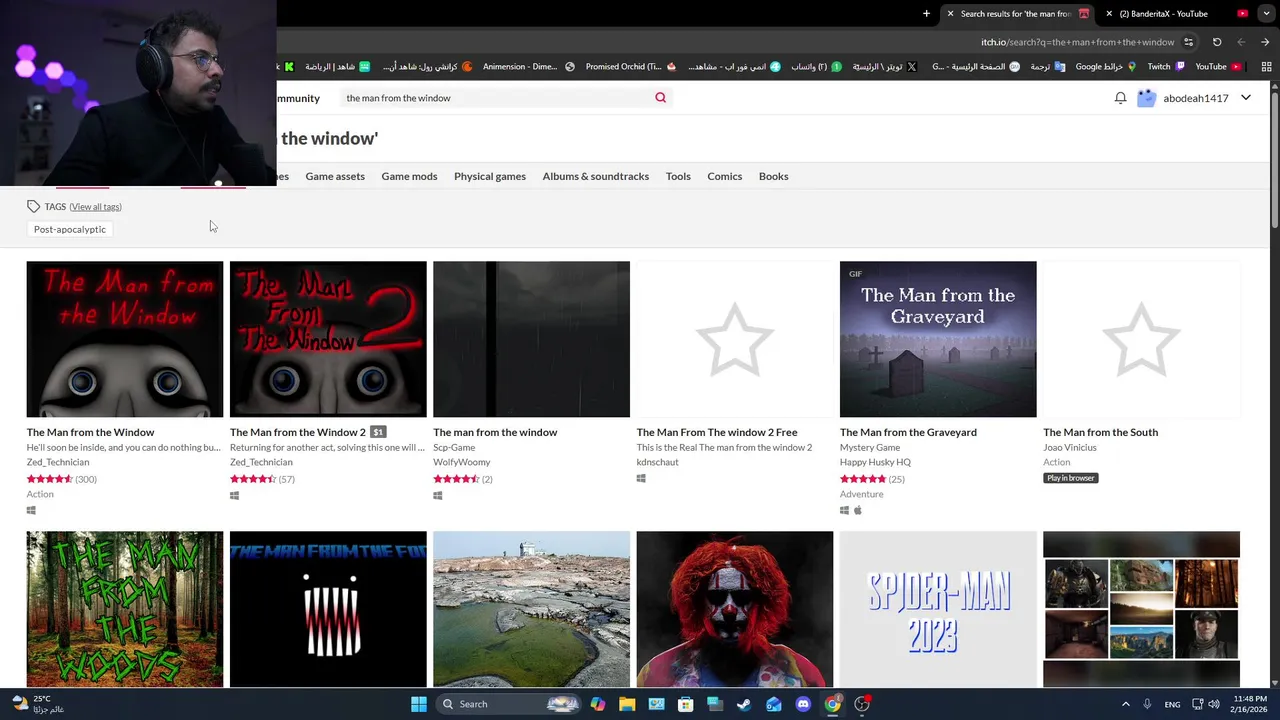Image resolution: width=1280 pixels, height=720 pixels.
Task: Open the Google Maps bookmark
Action: coord(1106,67)
